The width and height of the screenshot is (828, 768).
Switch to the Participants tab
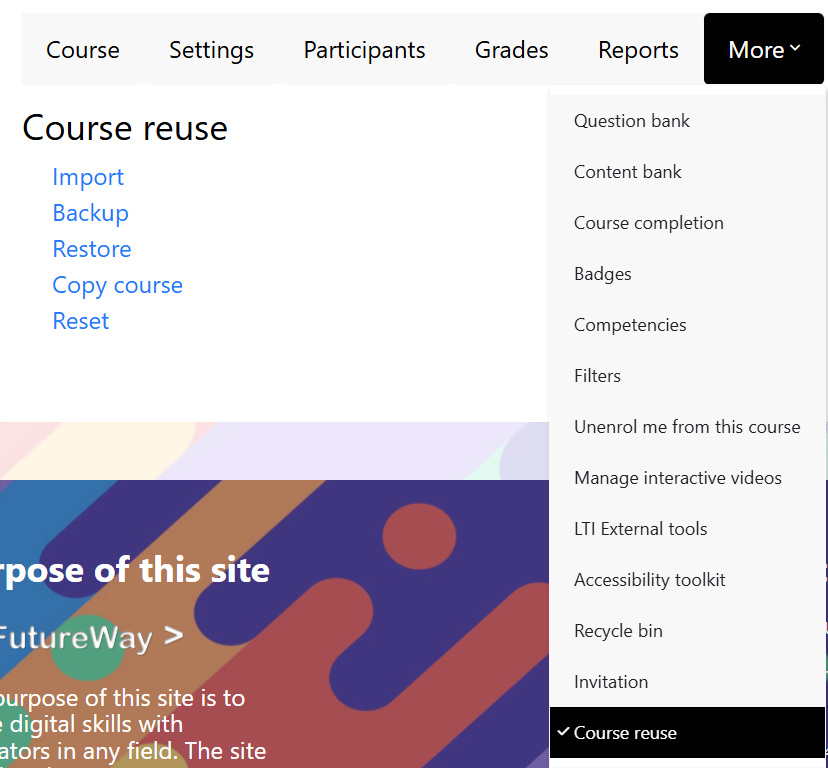(364, 50)
